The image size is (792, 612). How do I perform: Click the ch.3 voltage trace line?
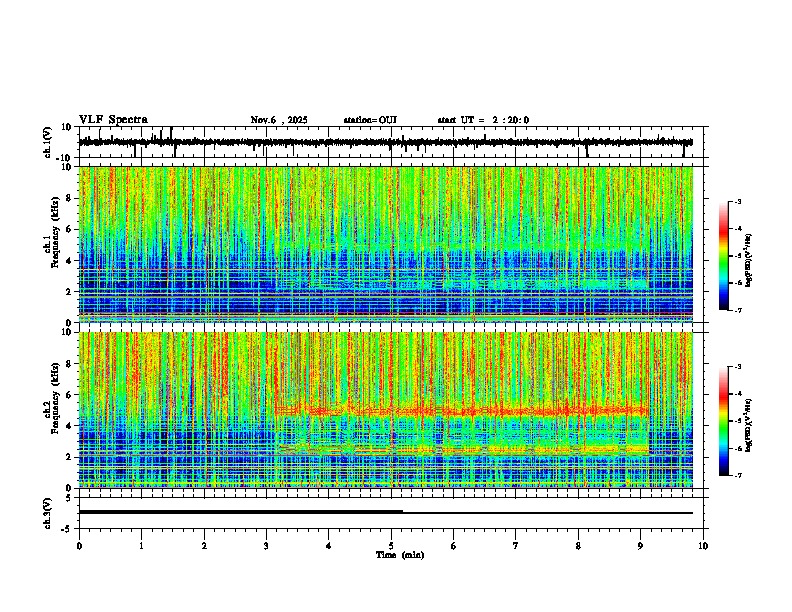386,512
